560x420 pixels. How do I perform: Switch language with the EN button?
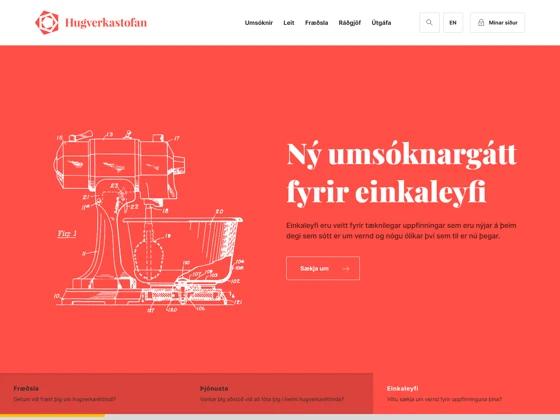[x=453, y=22]
